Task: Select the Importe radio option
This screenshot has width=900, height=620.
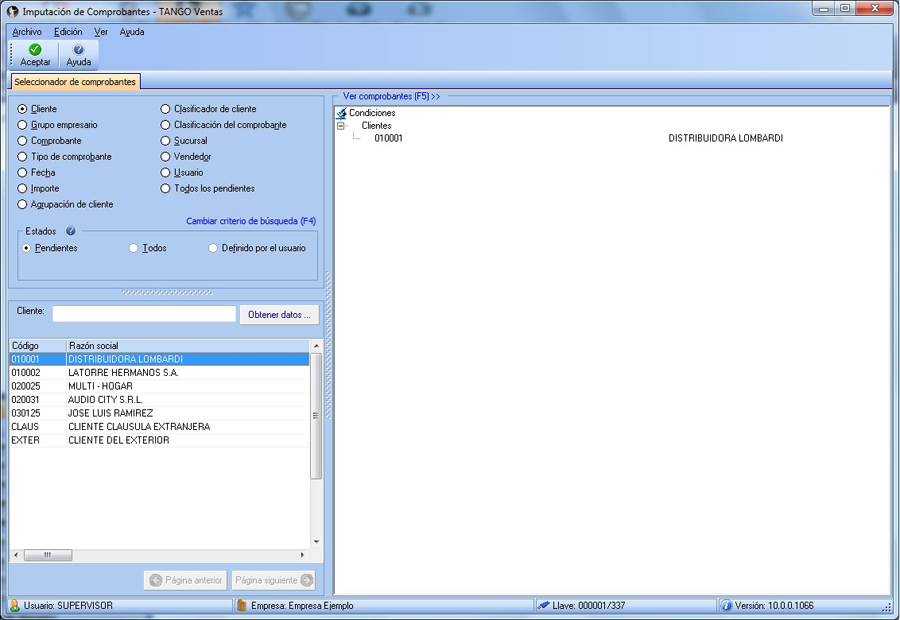Action: coord(22,189)
